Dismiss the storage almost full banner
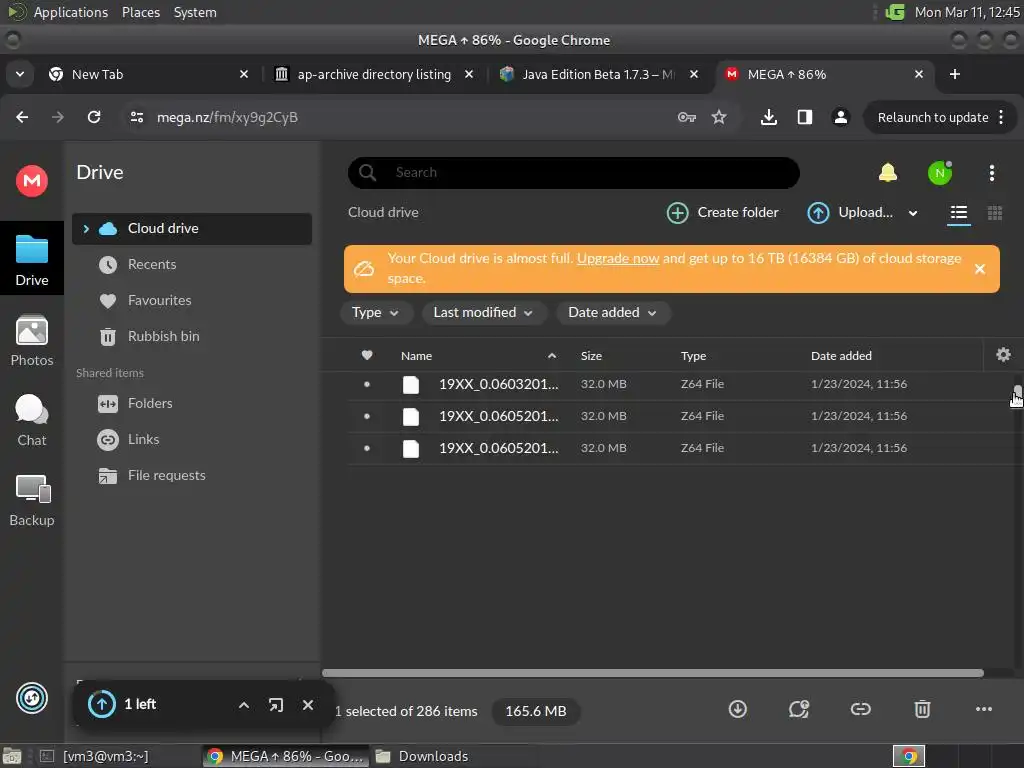This screenshot has height=768, width=1024. [980, 269]
